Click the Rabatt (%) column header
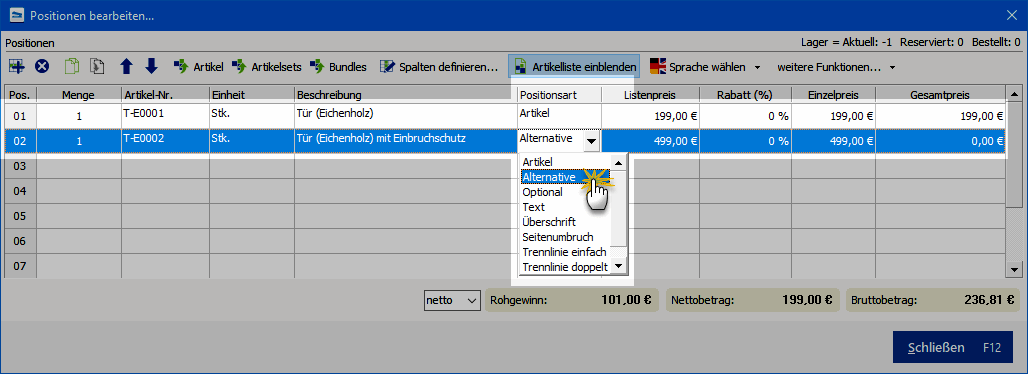 [x=745, y=96]
